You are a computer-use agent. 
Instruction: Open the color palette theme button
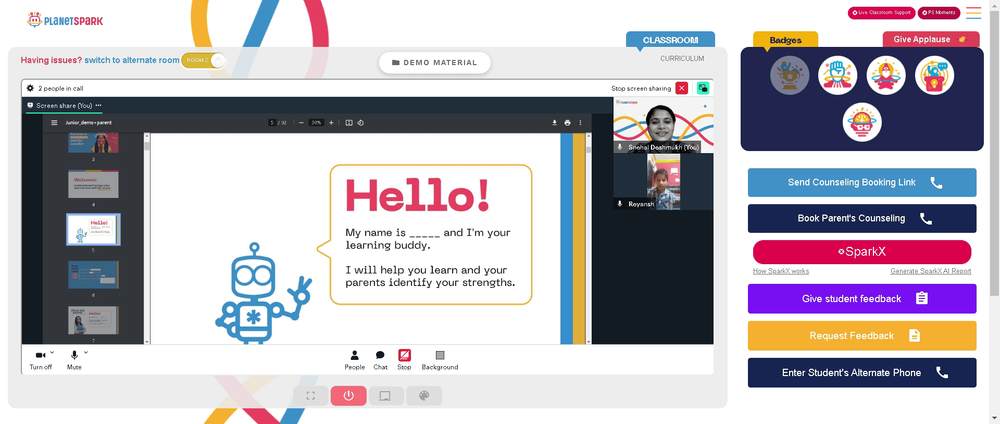tap(424, 396)
